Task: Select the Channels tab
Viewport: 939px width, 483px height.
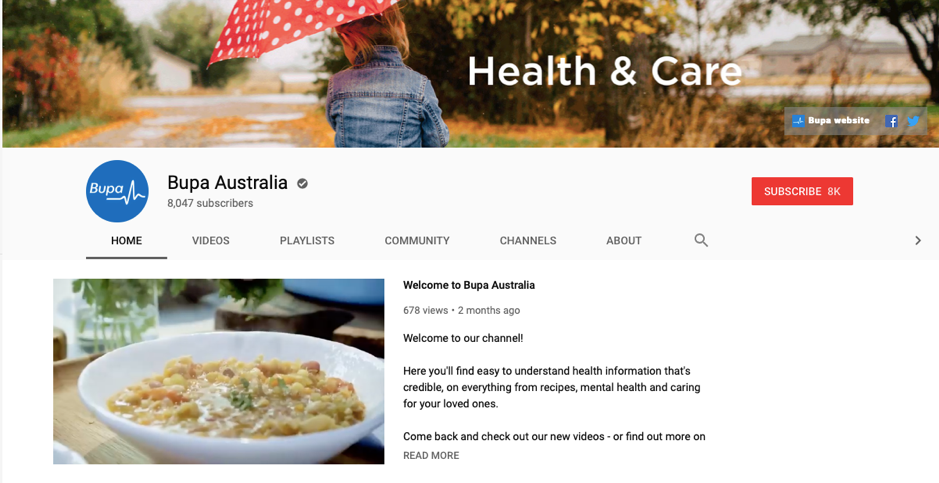Action: pyautogui.click(x=528, y=241)
